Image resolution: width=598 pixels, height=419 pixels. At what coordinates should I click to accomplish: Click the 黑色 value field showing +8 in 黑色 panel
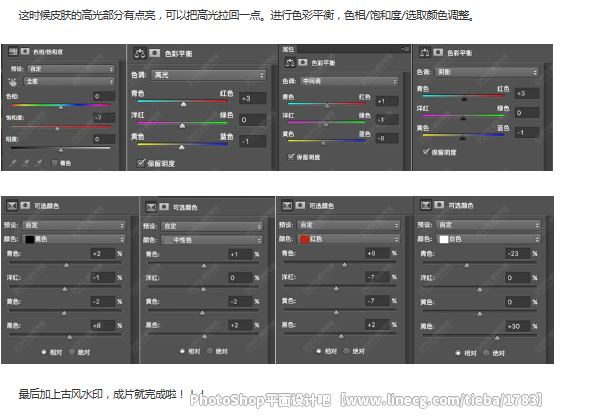click(103, 326)
